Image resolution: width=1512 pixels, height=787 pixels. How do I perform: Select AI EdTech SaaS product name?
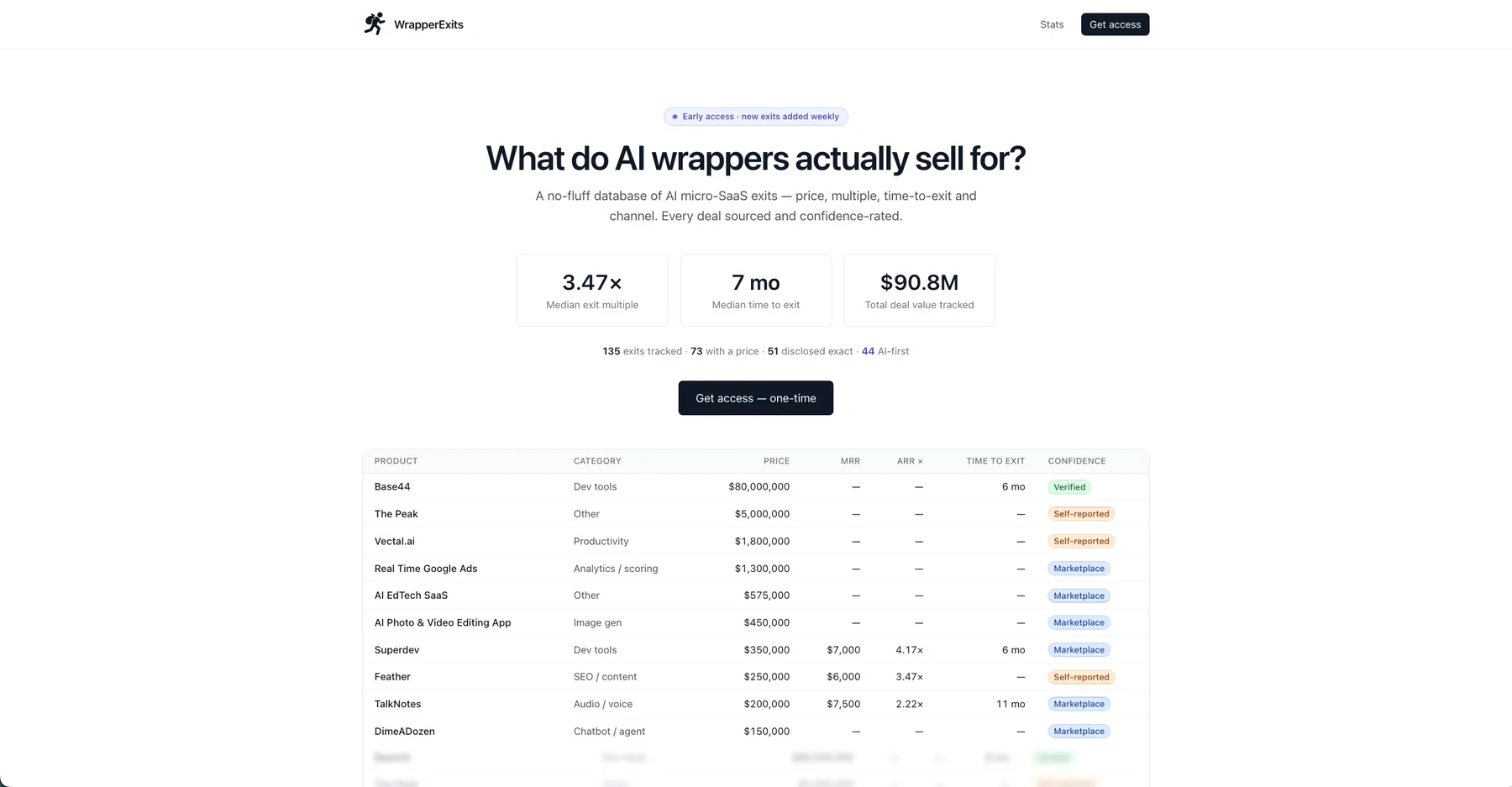411,595
